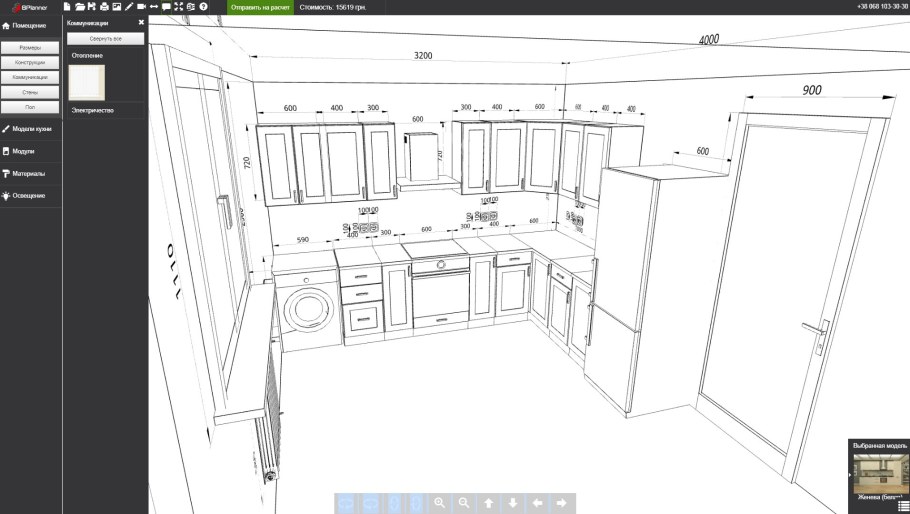This screenshot has height=514, width=910.
Task: Enter fullscreen mode via the expand arrows icon
Action: pos(178,7)
